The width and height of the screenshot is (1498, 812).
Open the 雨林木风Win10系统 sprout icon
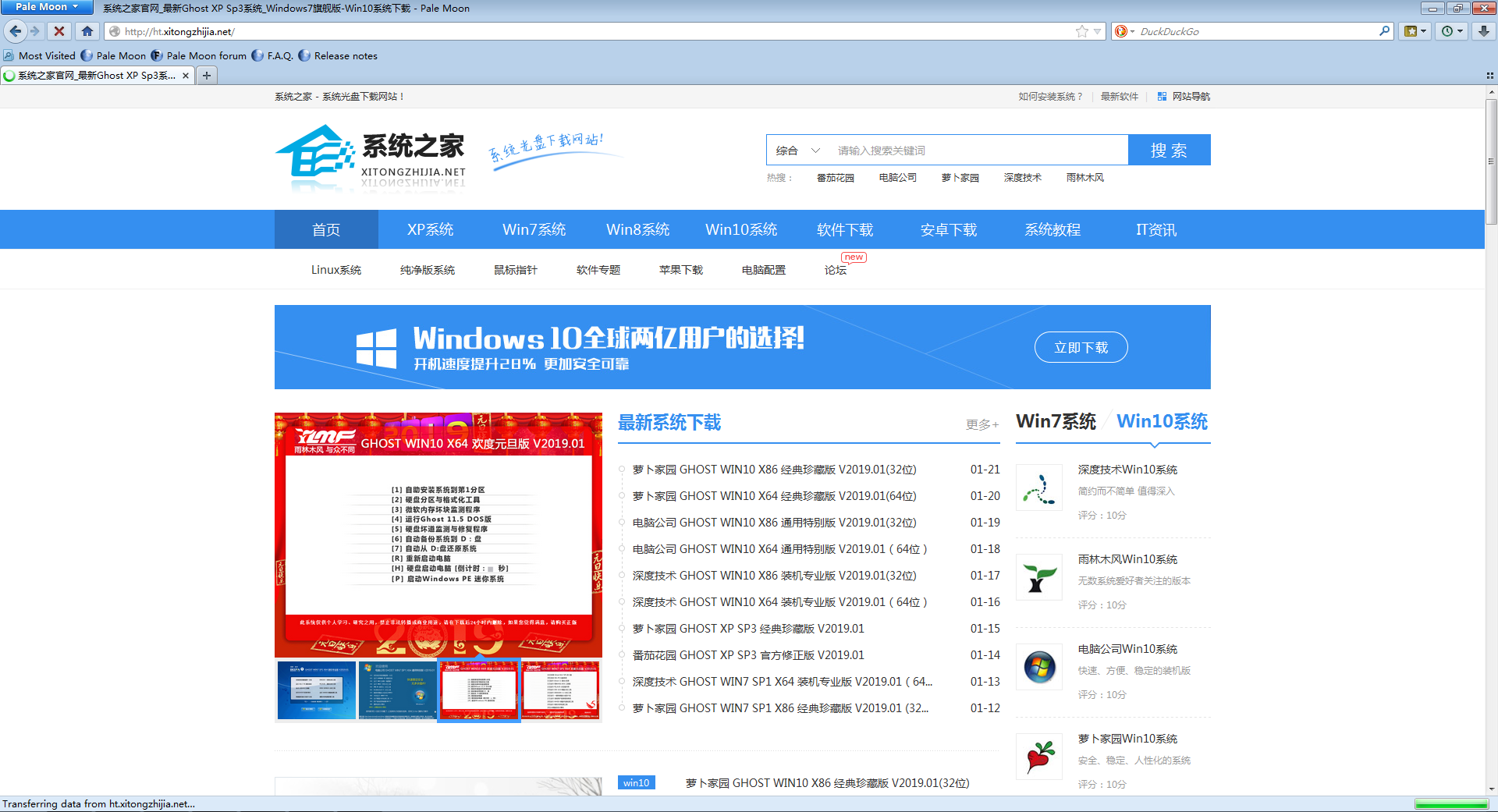click(x=1039, y=577)
